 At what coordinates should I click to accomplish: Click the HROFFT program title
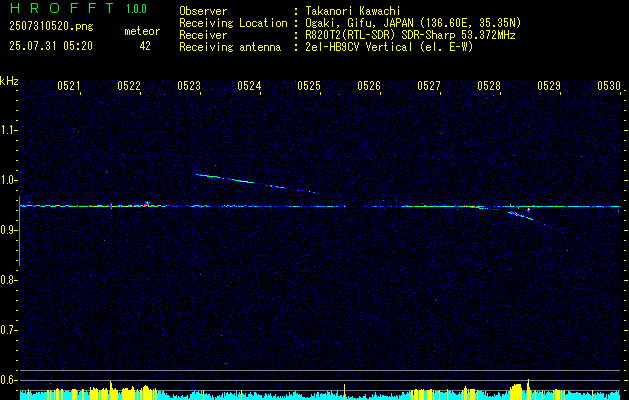(x=62, y=8)
